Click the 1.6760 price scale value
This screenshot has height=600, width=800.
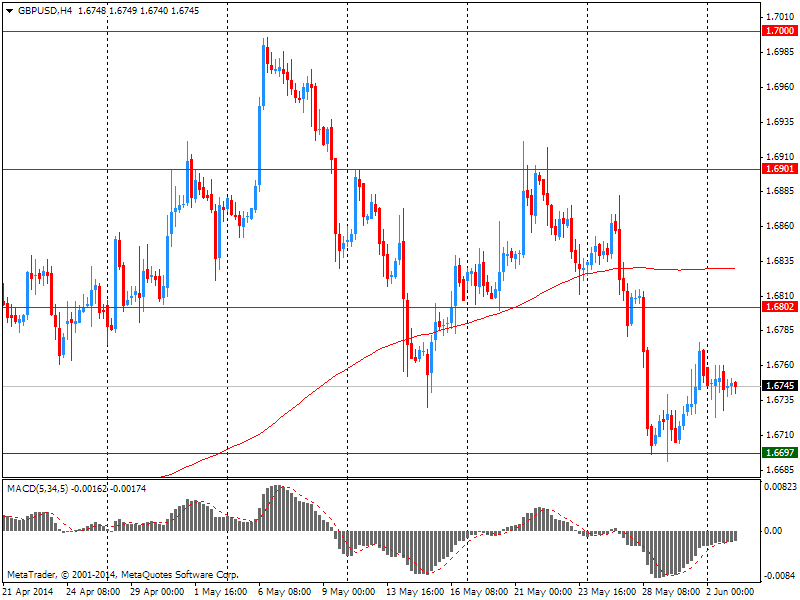click(780, 365)
